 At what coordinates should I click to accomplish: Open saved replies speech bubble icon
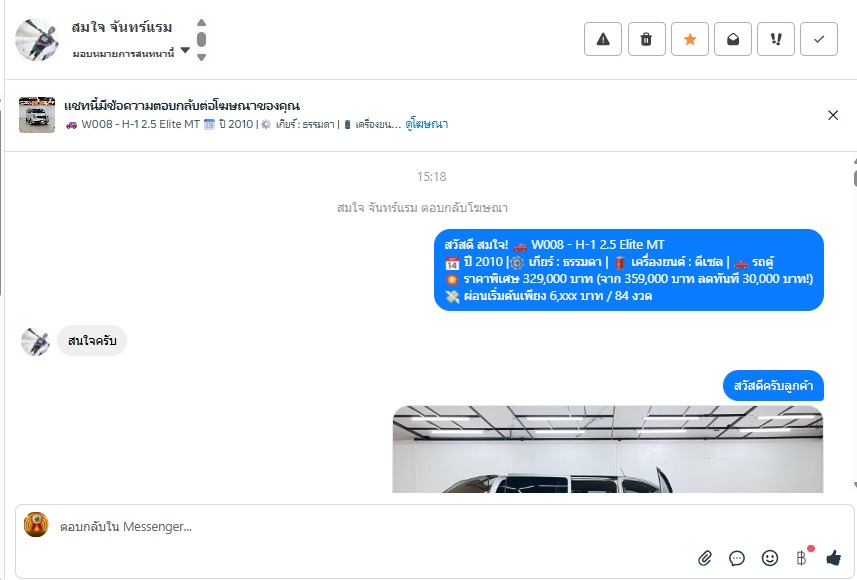click(737, 558)
